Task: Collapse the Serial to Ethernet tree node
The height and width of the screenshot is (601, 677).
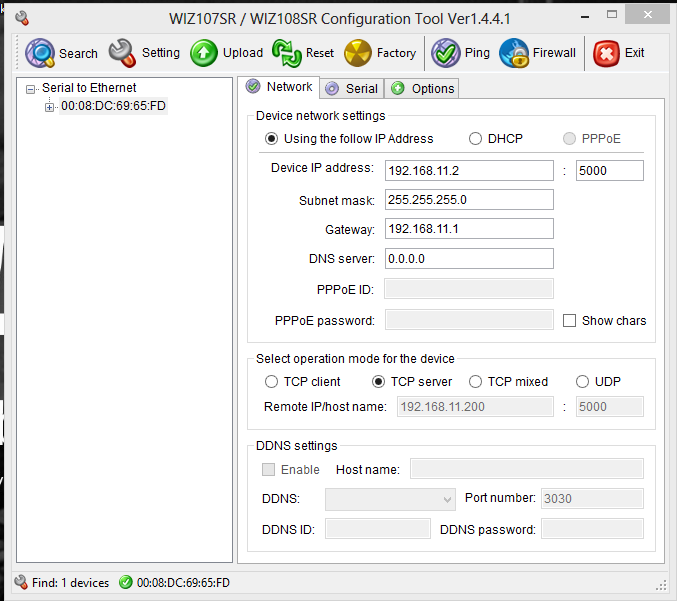Action: (30, 89)
